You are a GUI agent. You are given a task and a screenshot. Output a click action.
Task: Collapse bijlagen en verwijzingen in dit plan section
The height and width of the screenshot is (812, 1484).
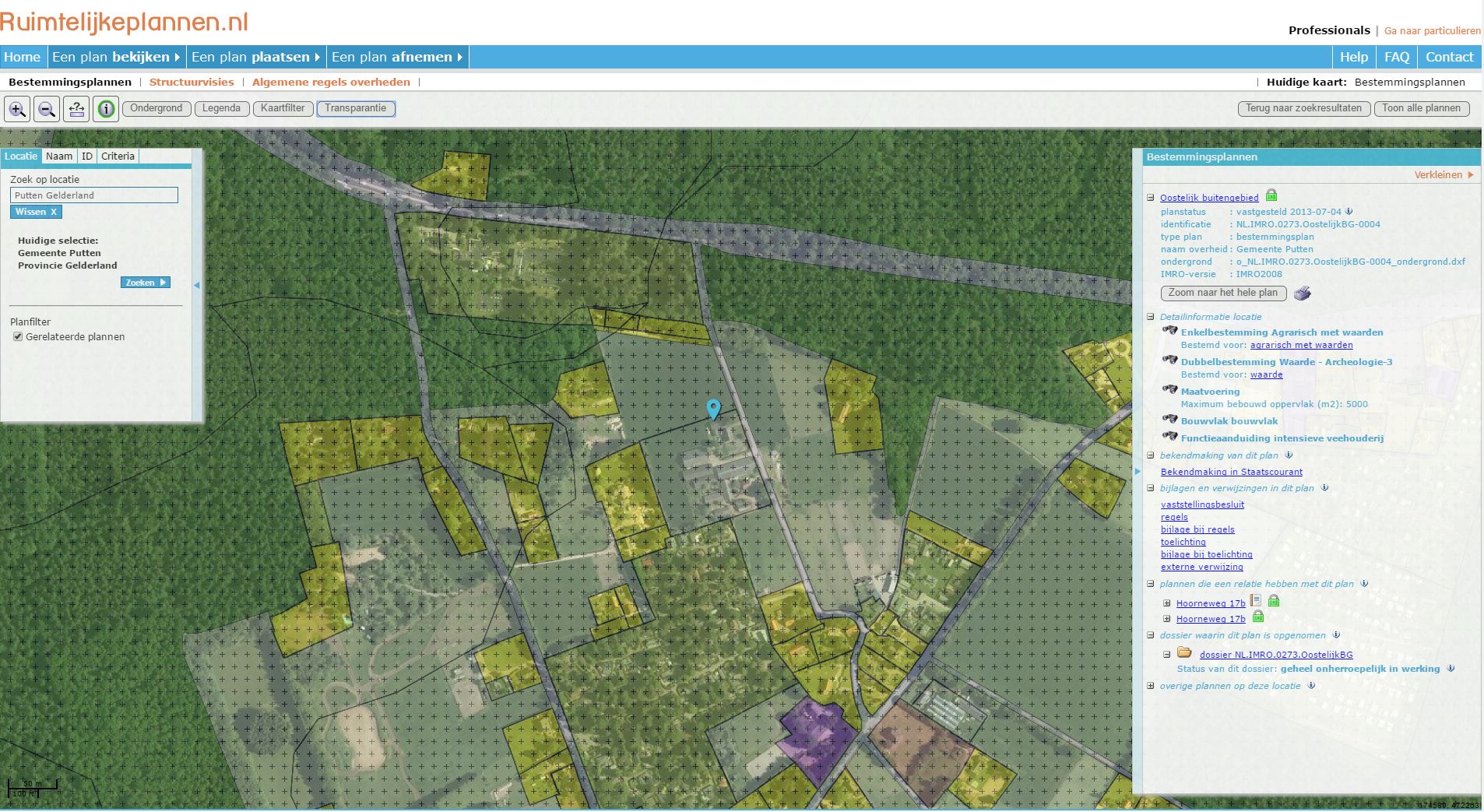1151,488
